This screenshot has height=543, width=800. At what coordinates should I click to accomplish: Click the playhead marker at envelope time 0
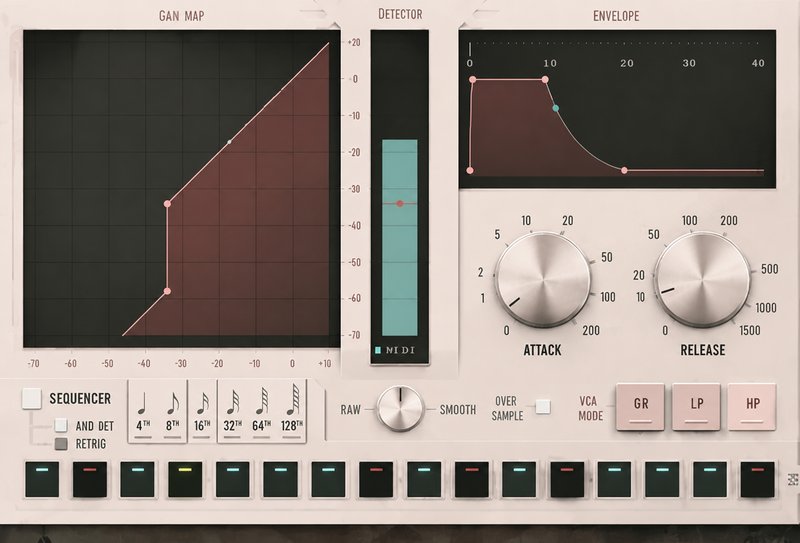470,50
